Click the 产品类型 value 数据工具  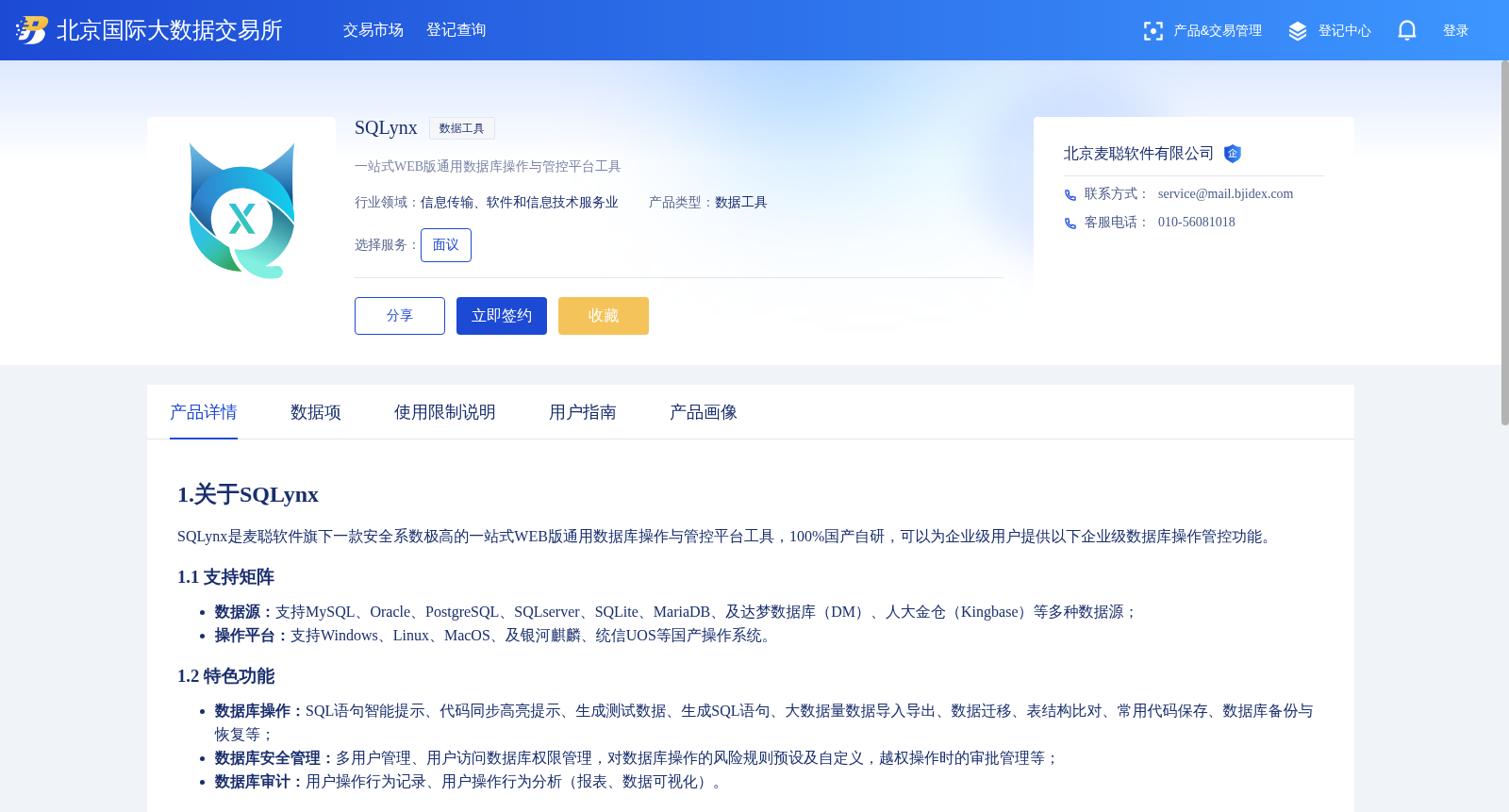pos(741,203)
